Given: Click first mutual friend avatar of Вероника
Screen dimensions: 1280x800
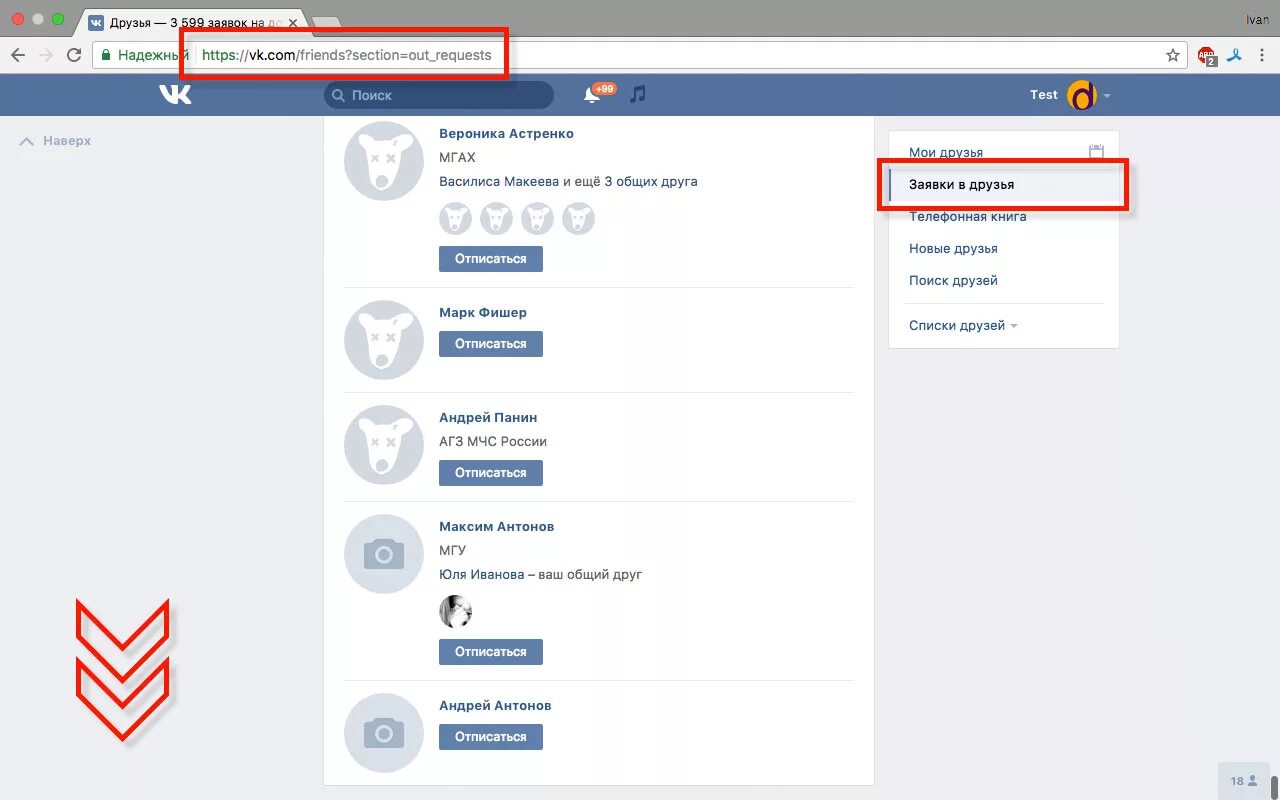Looking at the screenshot, I should coord(455,218).
